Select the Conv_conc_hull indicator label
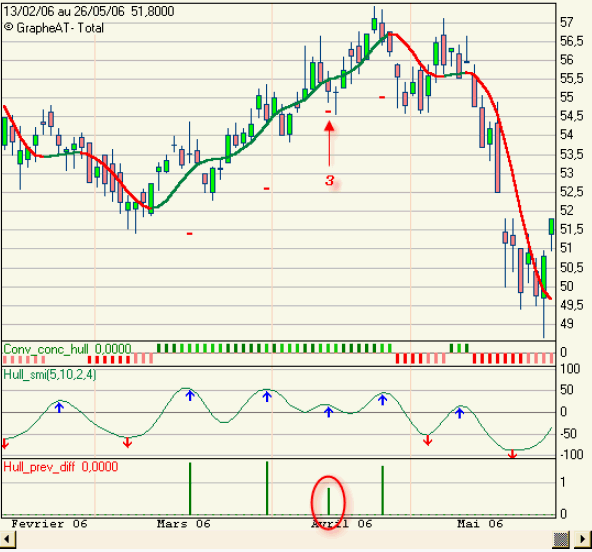Screen dimensions: 592x552 (x=46, y=349)
